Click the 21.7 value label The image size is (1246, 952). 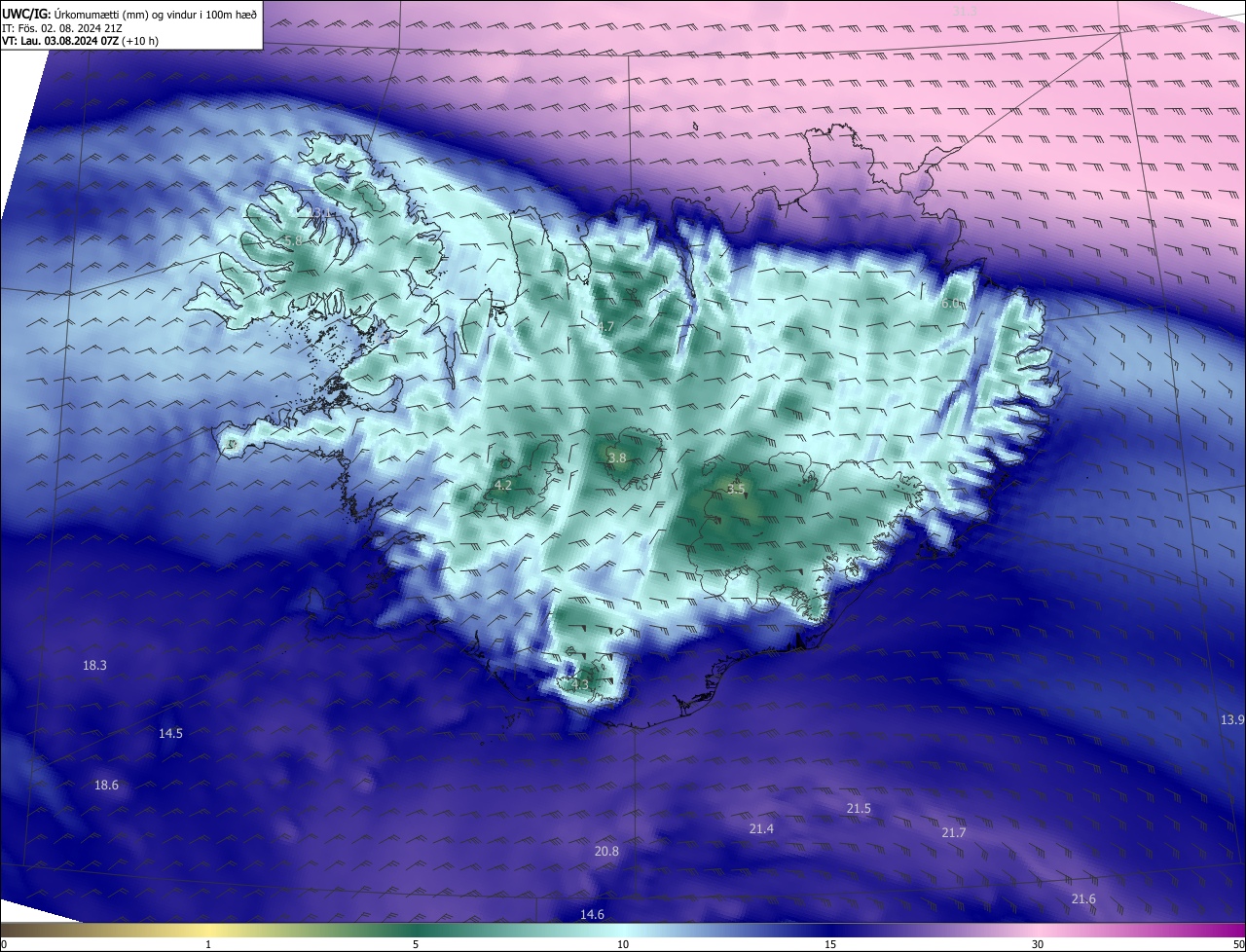(x=954, y=833)
